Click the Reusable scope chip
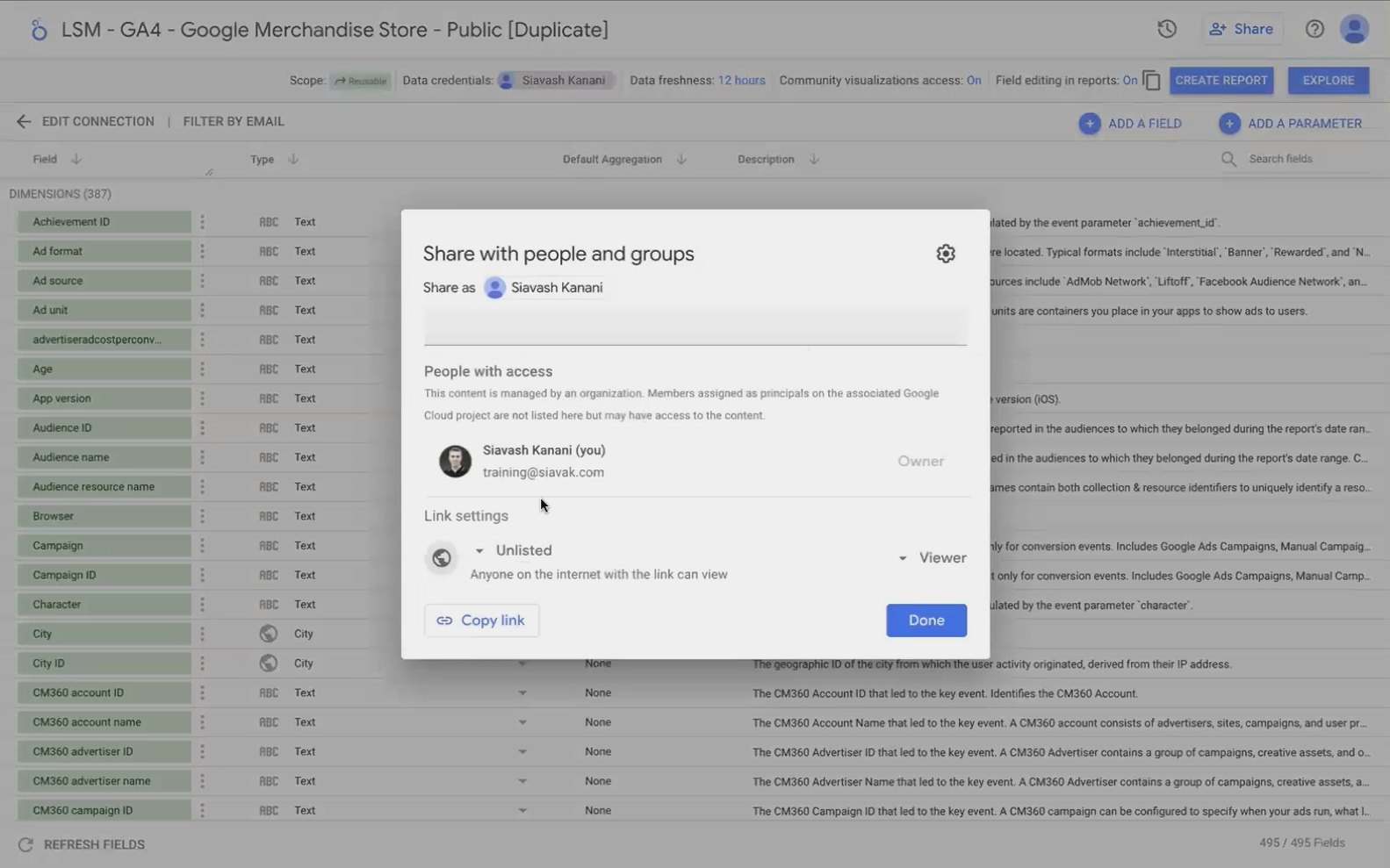The image size is (1390, 868). (x=360, y=81)
